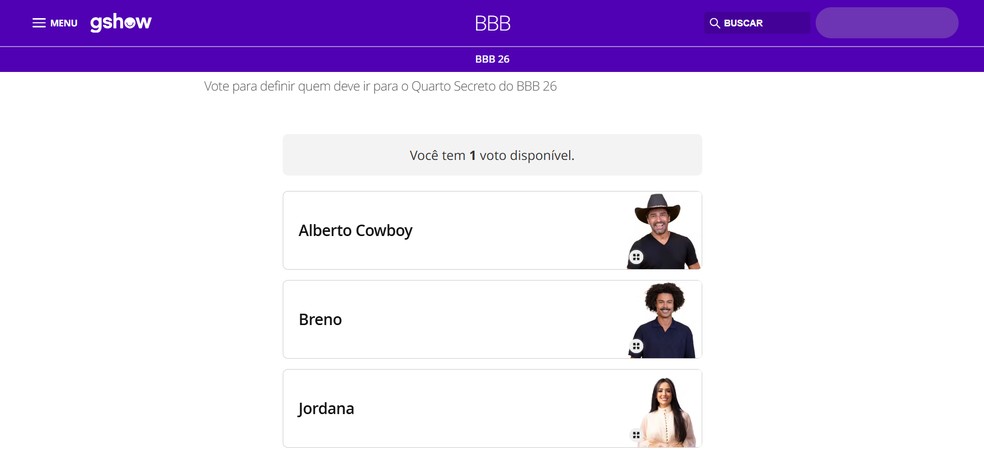Click the white border of Breno's card
The height and width of the screenshot is (470, 984).
pos(284,319)
